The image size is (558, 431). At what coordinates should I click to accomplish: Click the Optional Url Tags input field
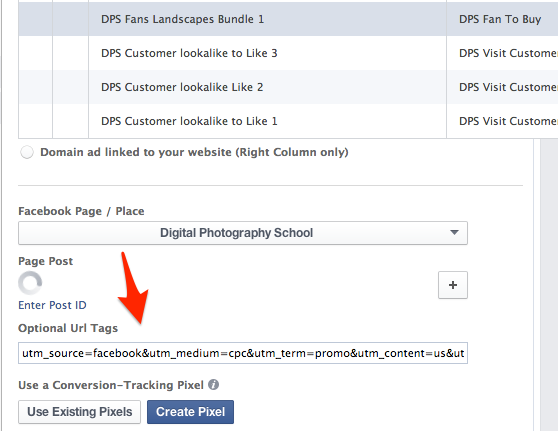pos(243,353)
